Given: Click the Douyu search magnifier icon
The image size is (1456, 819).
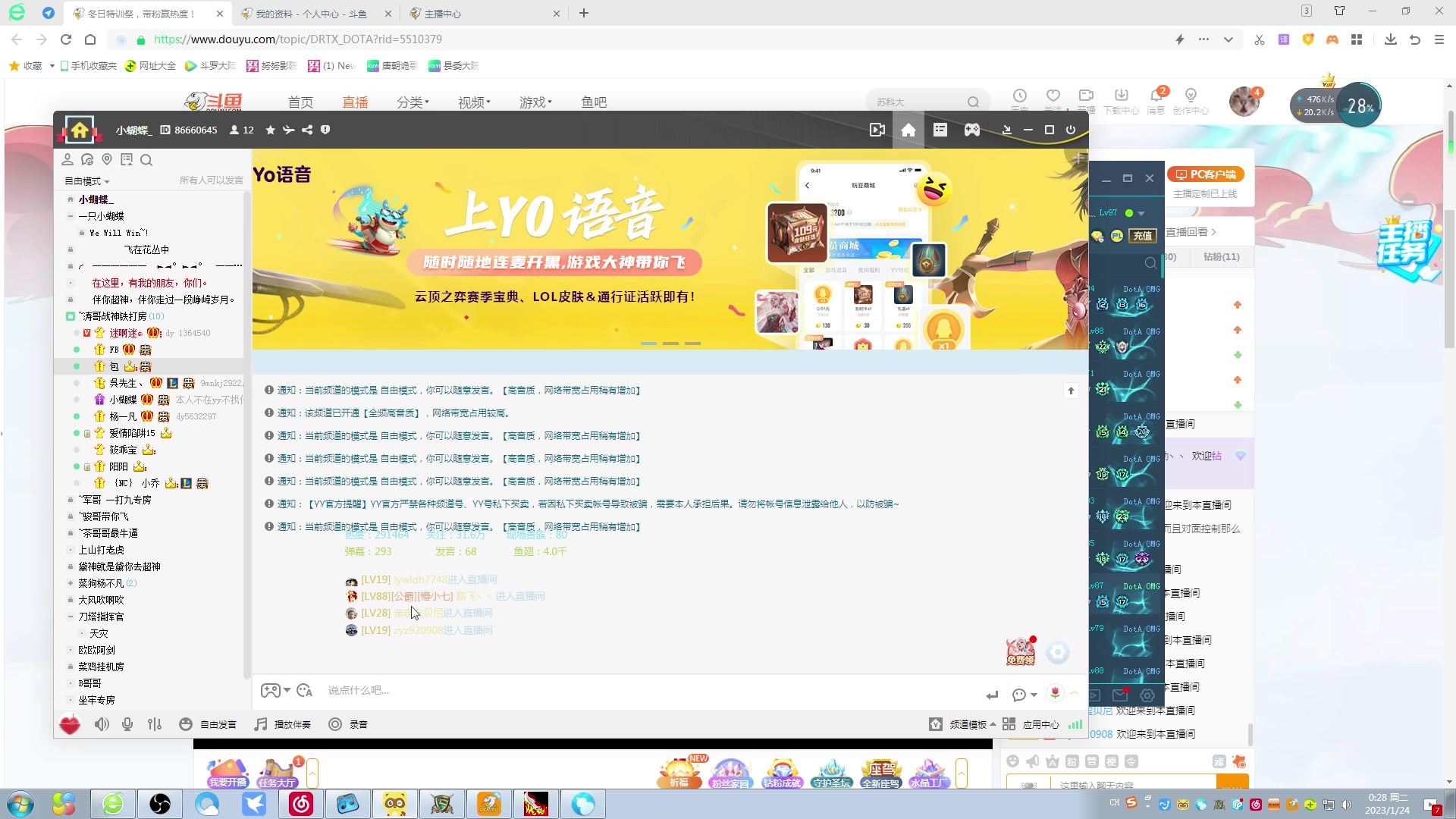Looking at the screenshot, I should pyautogui.click(x=973, y=102).
